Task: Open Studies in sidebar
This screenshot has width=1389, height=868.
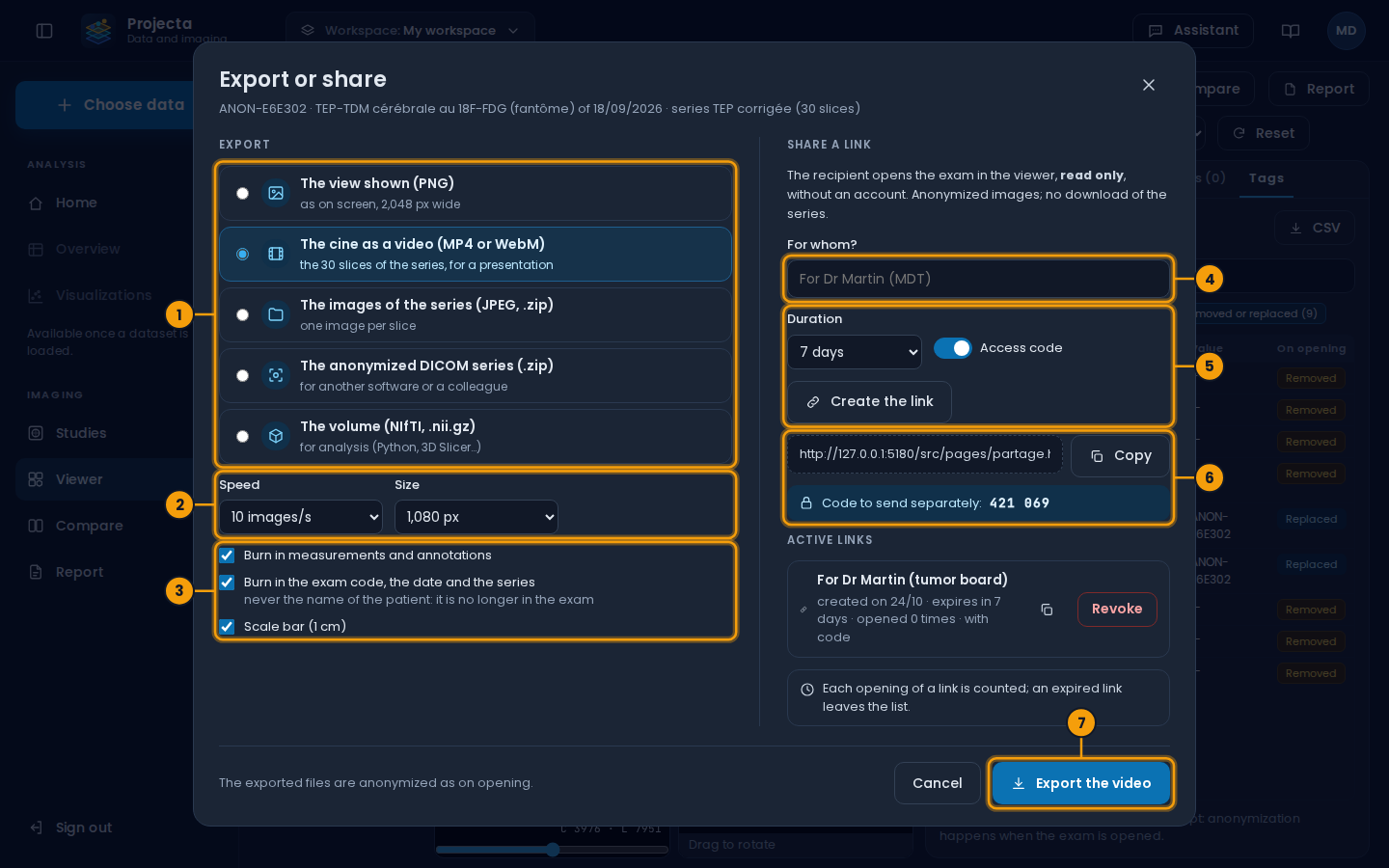Action: 106,433
